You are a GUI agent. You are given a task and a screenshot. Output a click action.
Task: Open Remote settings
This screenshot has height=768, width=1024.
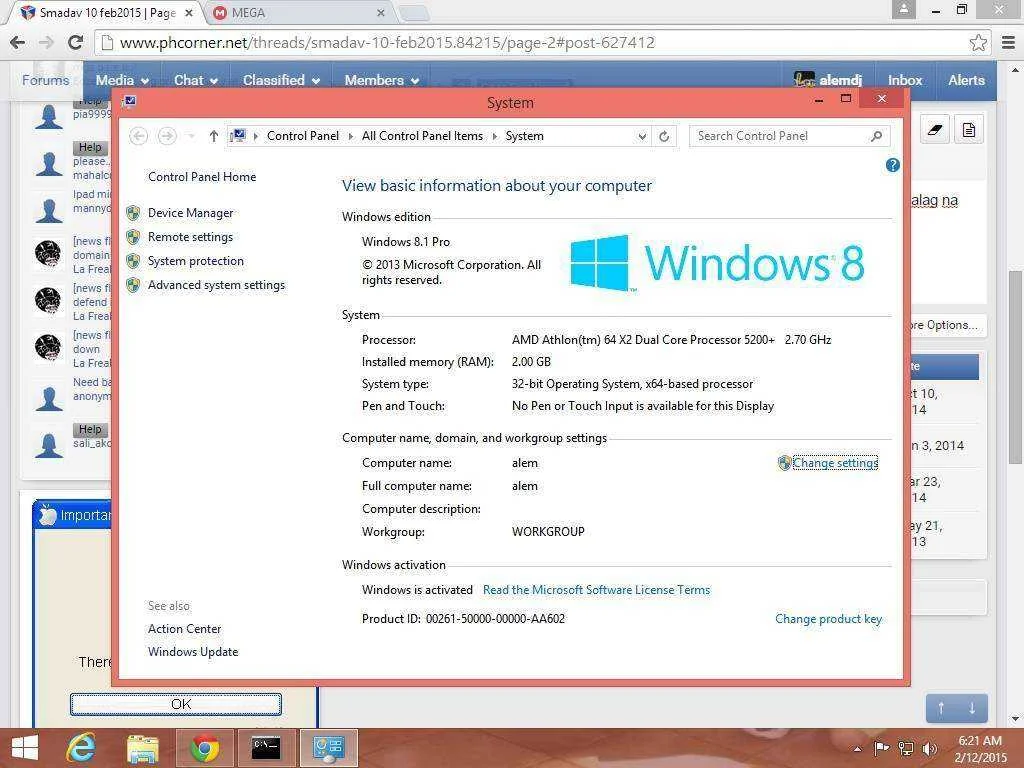click(x=190, y=237)
